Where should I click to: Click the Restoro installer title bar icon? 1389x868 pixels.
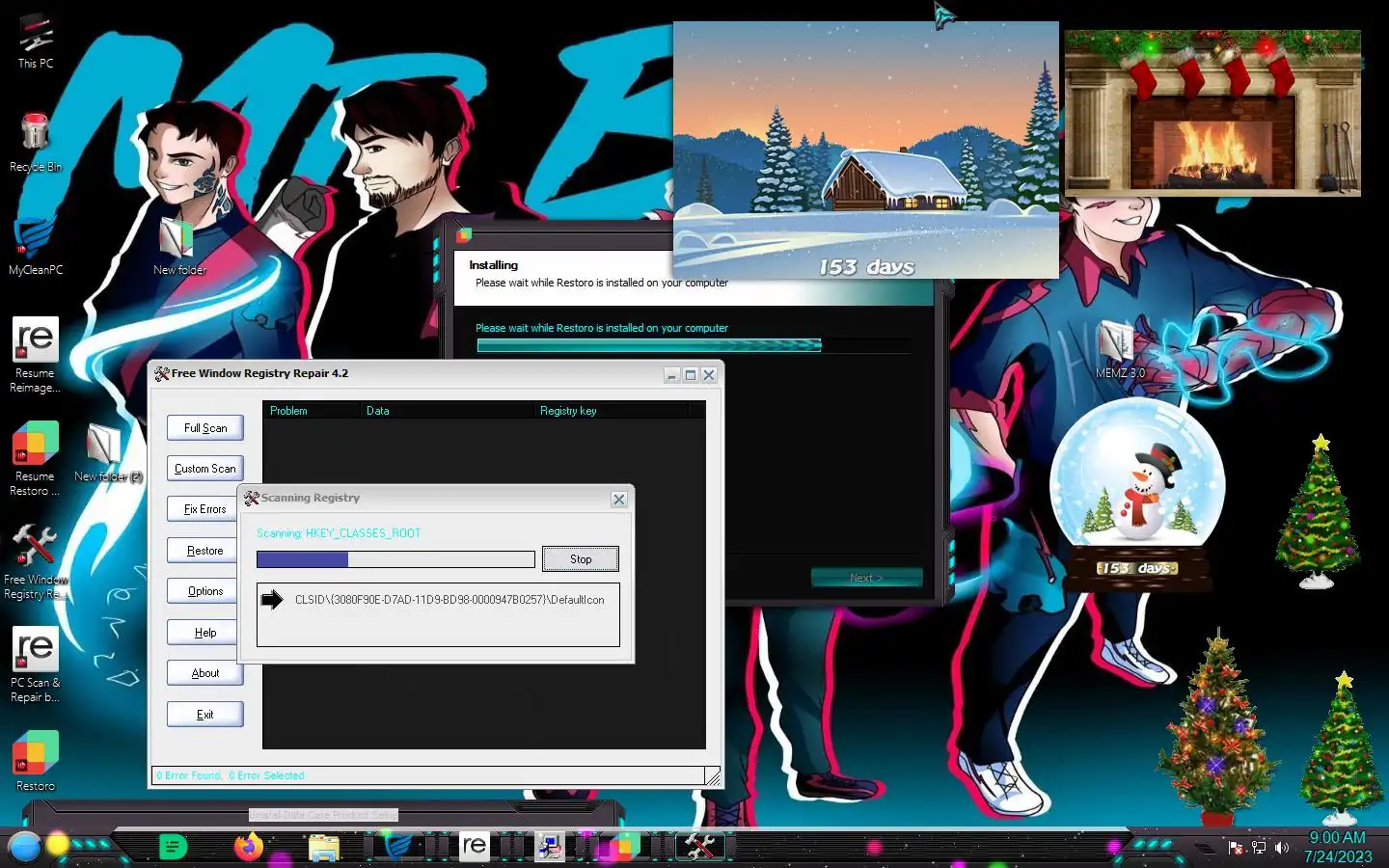[464, 234]
